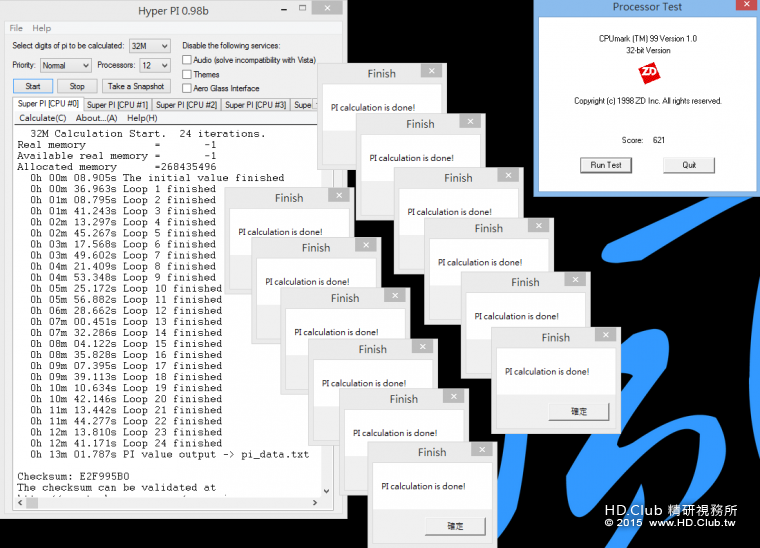Maximize the Hyper PI window
760x548 pixels.
tap(302, 8)
